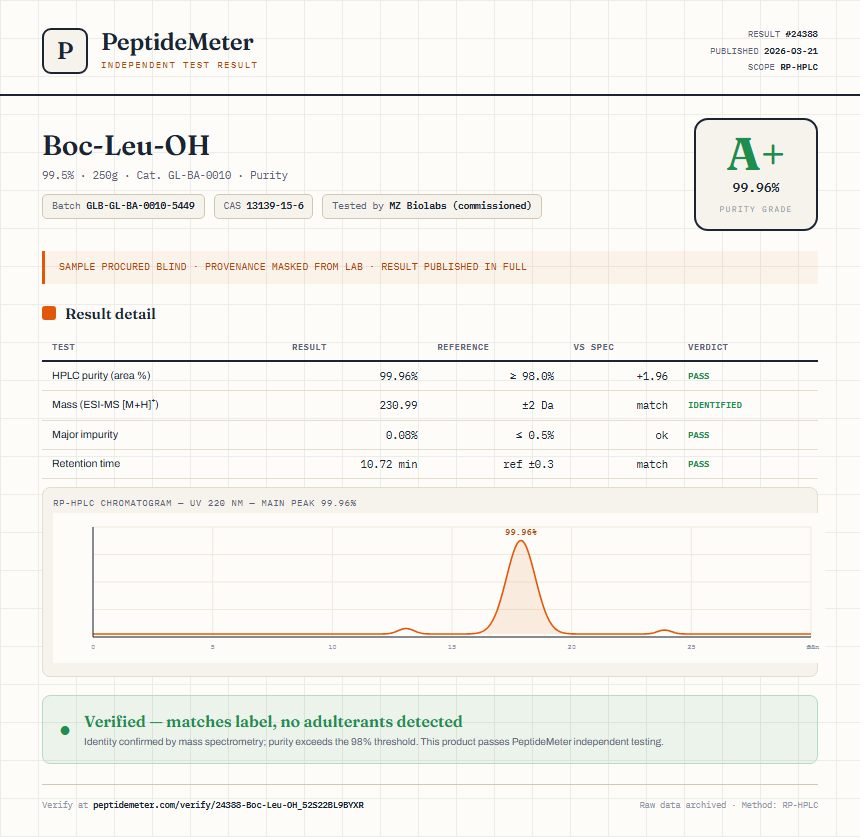Click PASS verdict in Retention time row

699,464
